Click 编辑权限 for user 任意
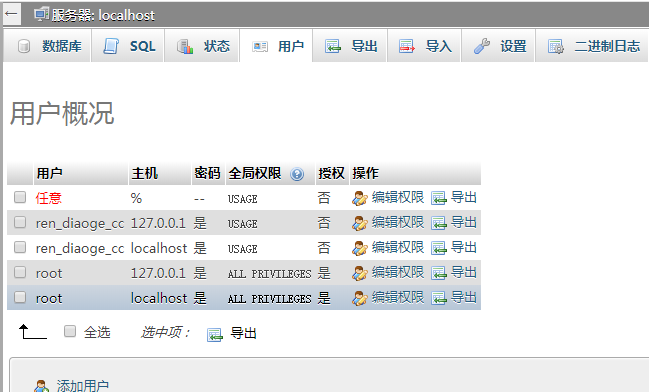Screen dimensions: 649x392 [x=398, y=197]
